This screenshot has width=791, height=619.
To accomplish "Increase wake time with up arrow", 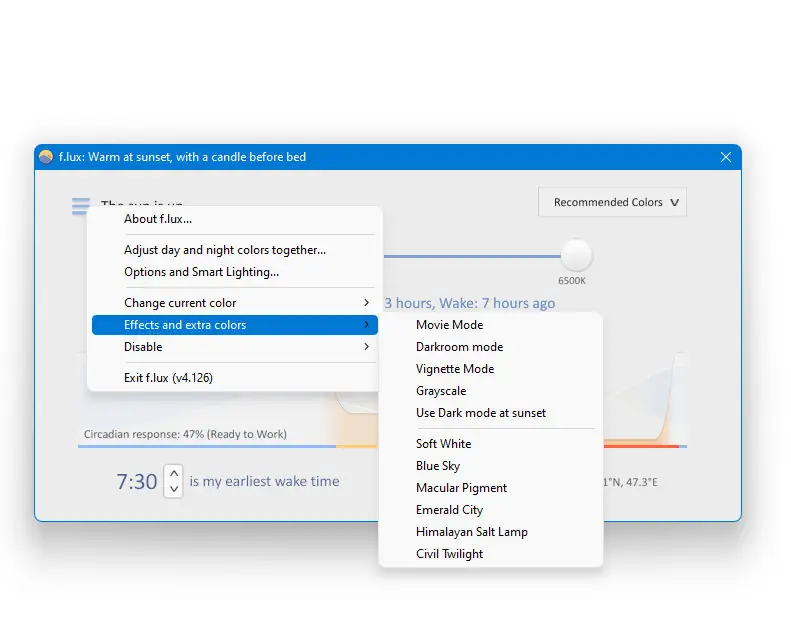I will coord(174,474).
